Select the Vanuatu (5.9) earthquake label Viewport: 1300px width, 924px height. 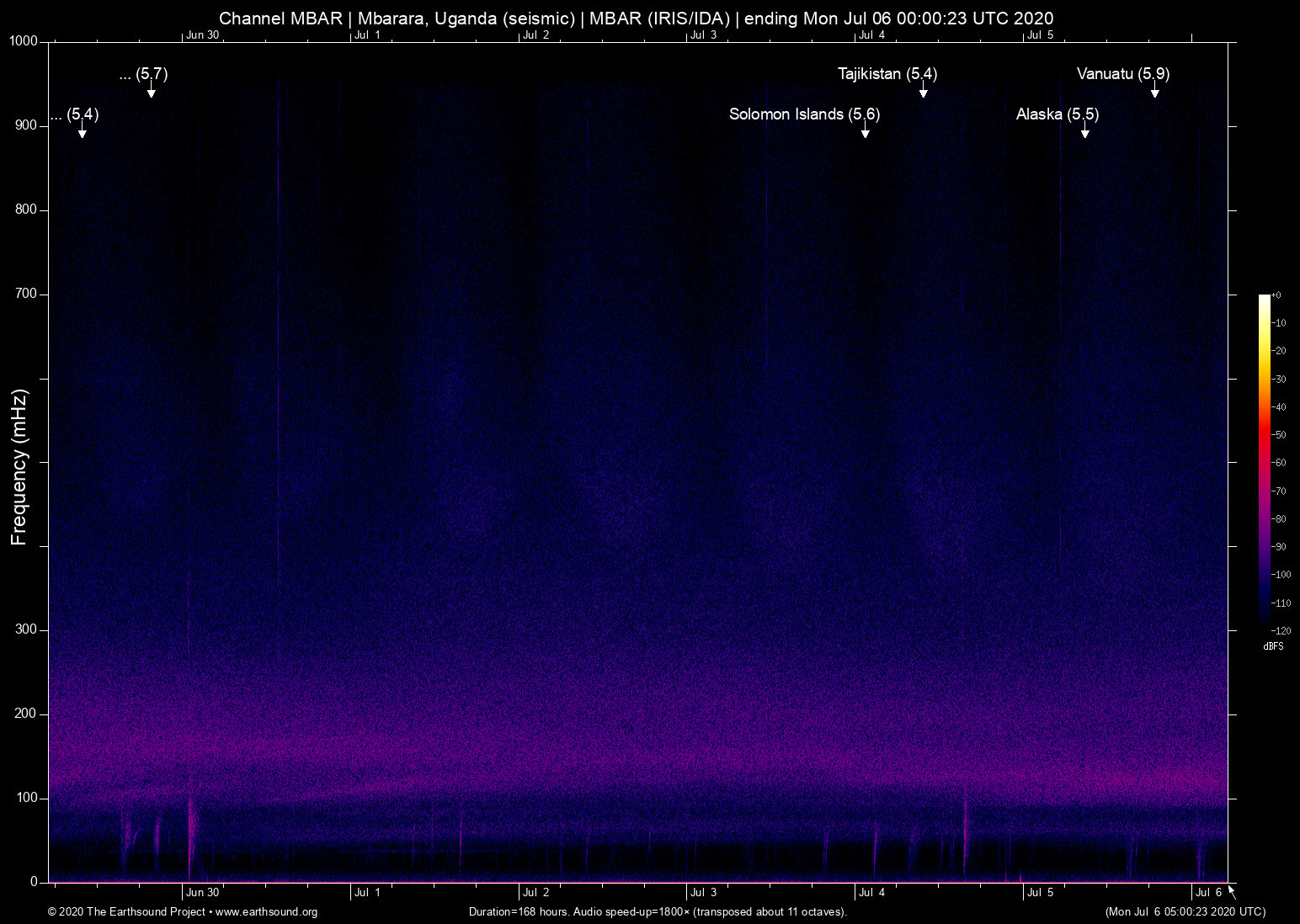[1122, 74]
